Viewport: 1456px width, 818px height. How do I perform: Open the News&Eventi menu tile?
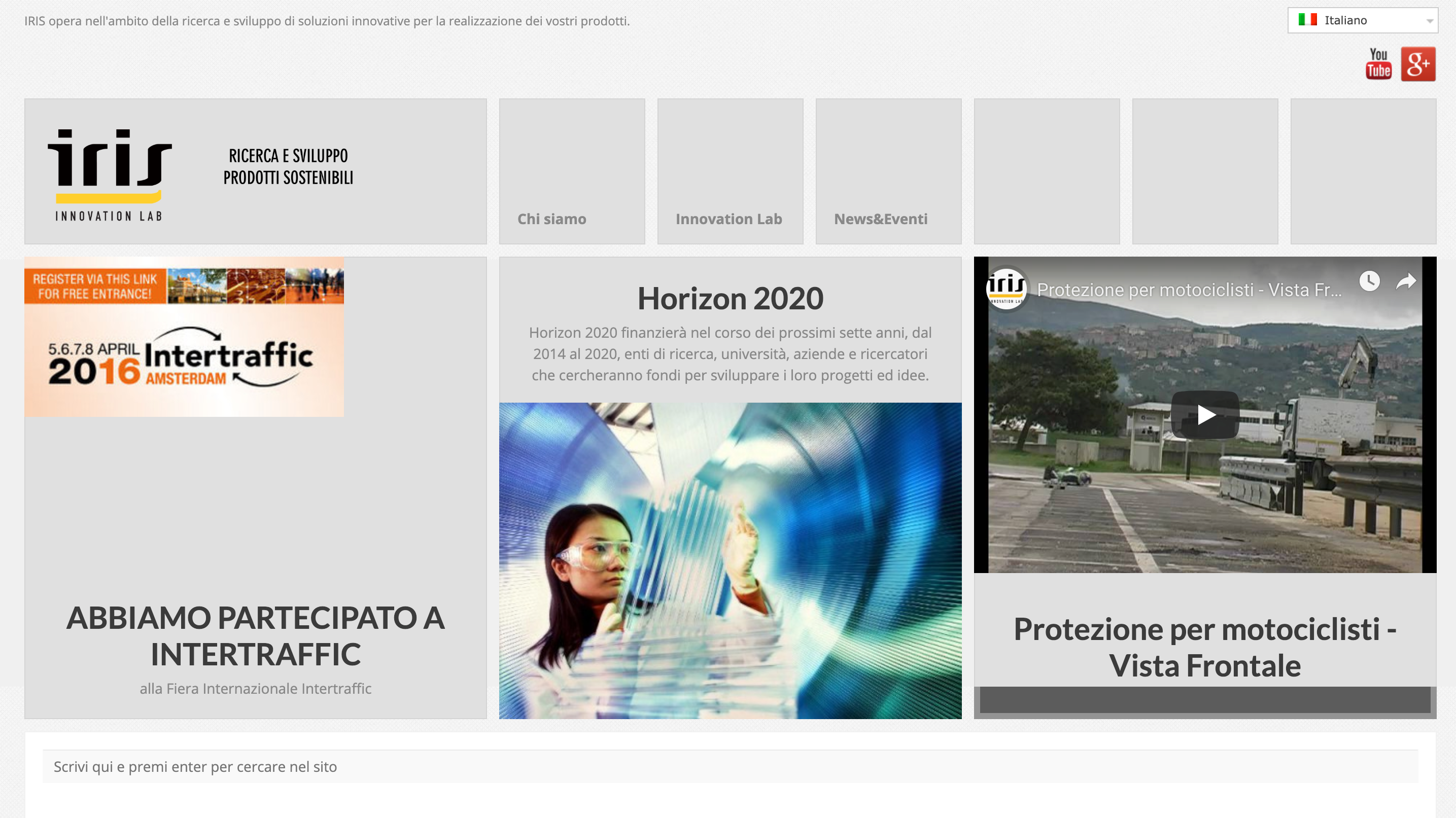pos(888,171)
